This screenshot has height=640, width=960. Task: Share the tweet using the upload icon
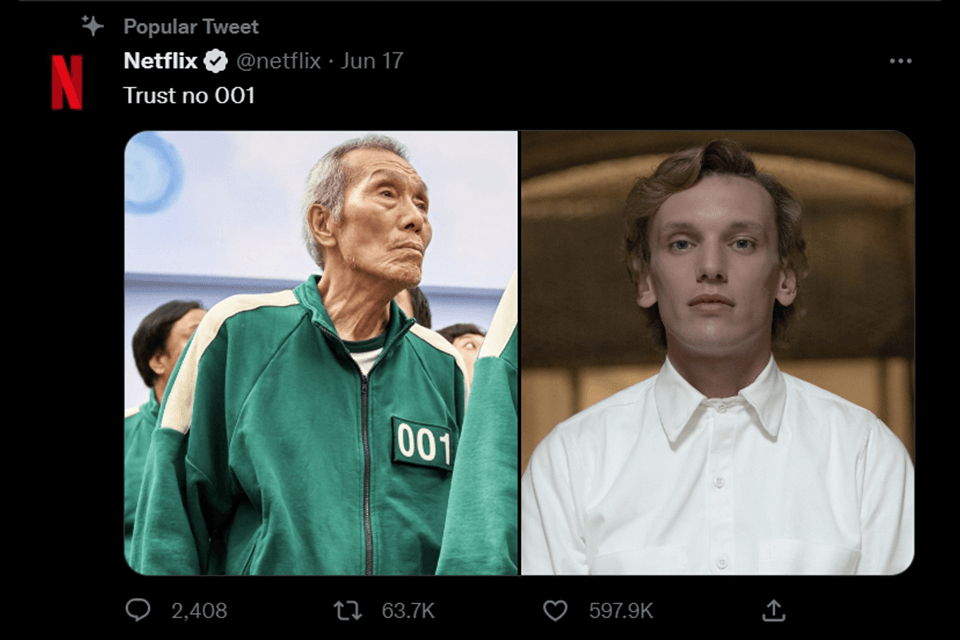(x=773, y=609)
